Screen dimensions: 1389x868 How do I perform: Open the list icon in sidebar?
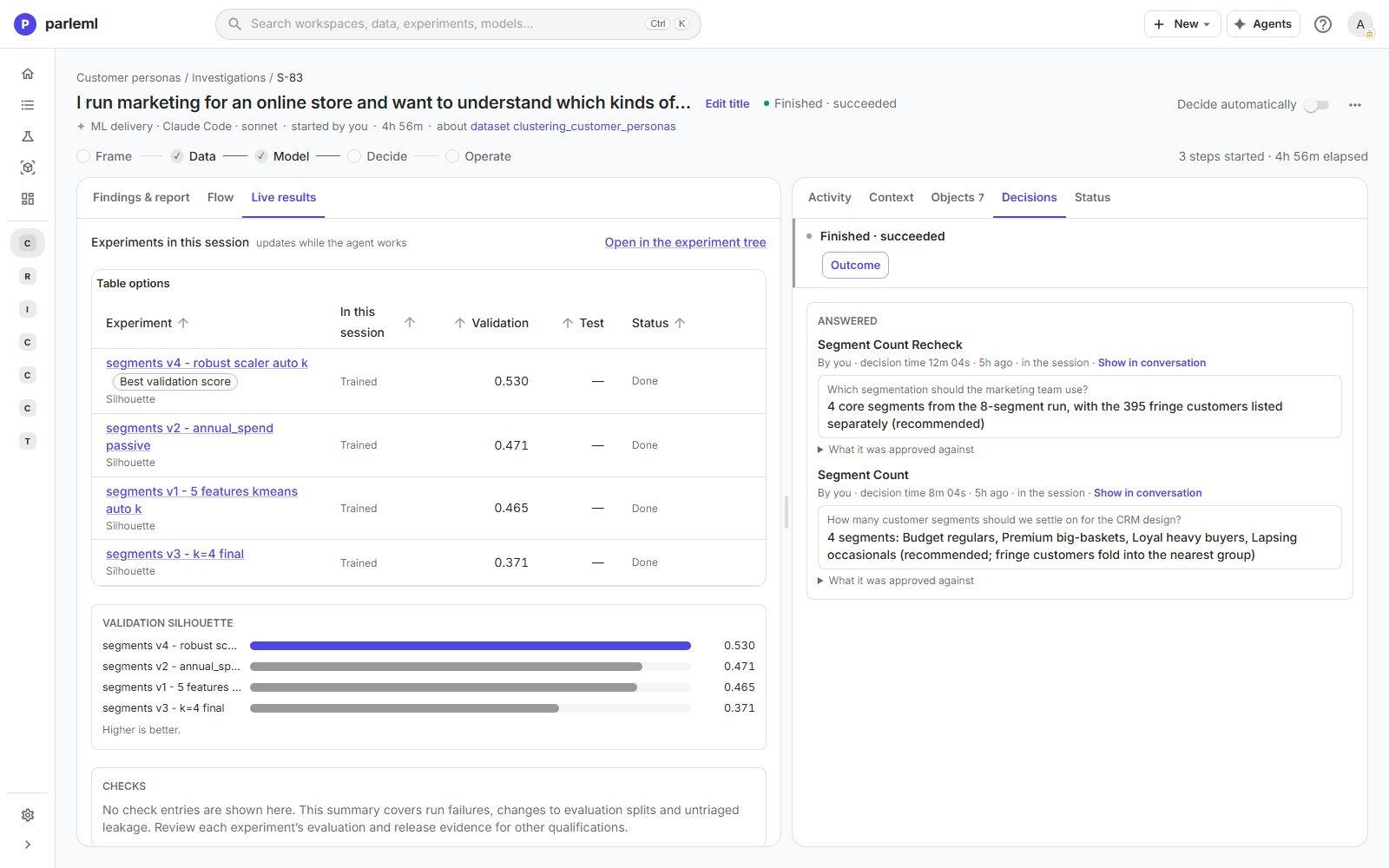[x=28, y=105]
